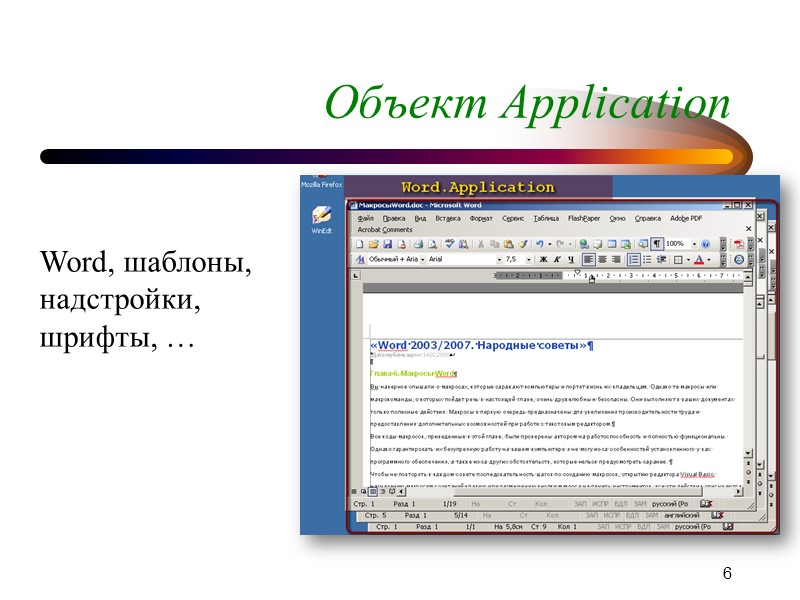Click the Insert Excel worksheet icon
800x600 pixels.
pyautogui.click(x=626, y=244)
